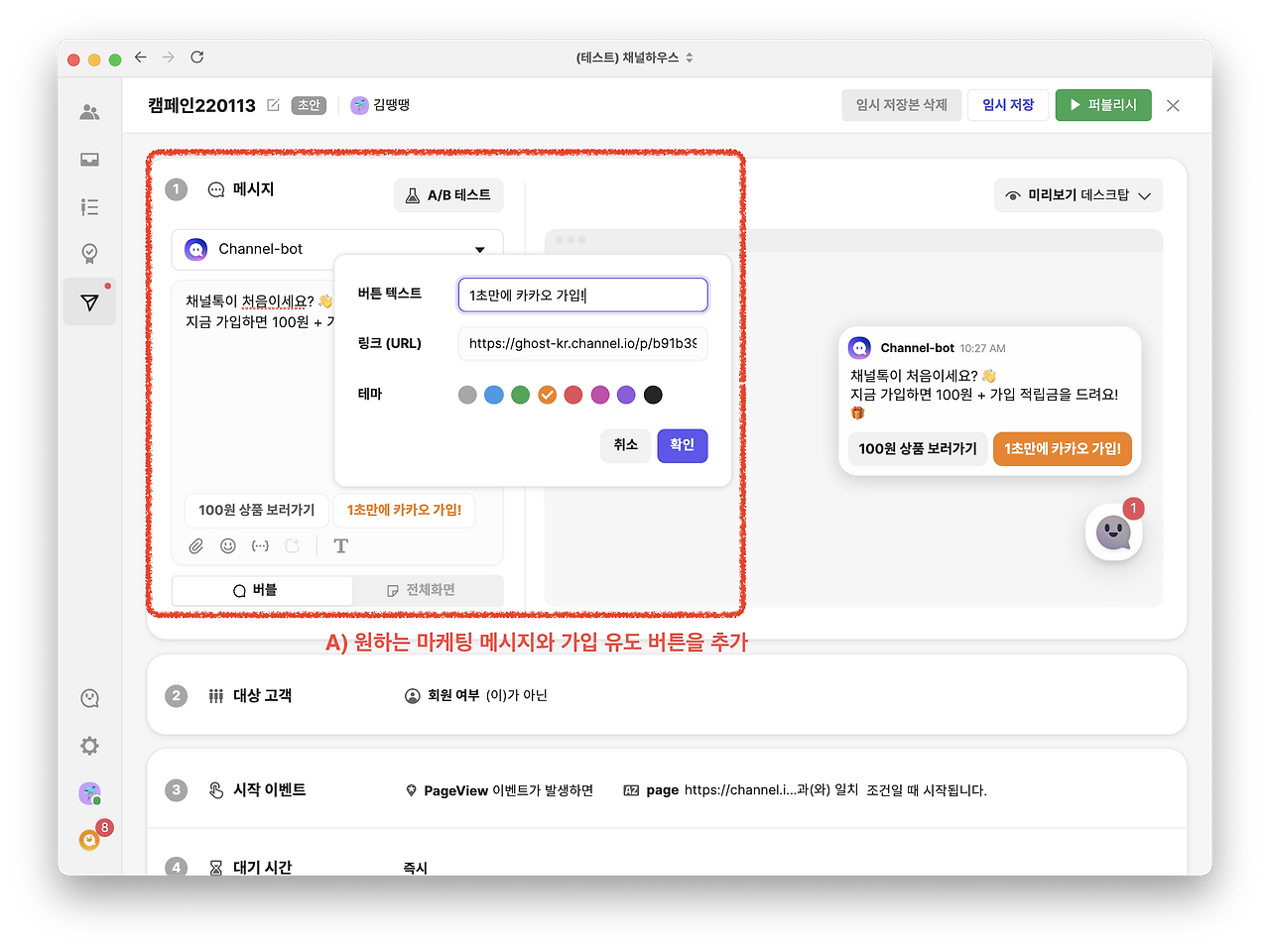Click 1초만에 카카오 가입! in the preview bubble
The width and height of the screenshot is (1270, 952).
point(1063,449)
